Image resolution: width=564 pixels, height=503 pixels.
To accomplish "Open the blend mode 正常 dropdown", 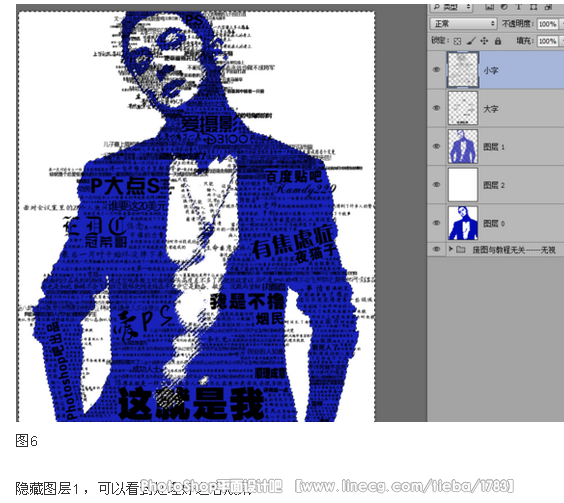I will coord(463,24).
